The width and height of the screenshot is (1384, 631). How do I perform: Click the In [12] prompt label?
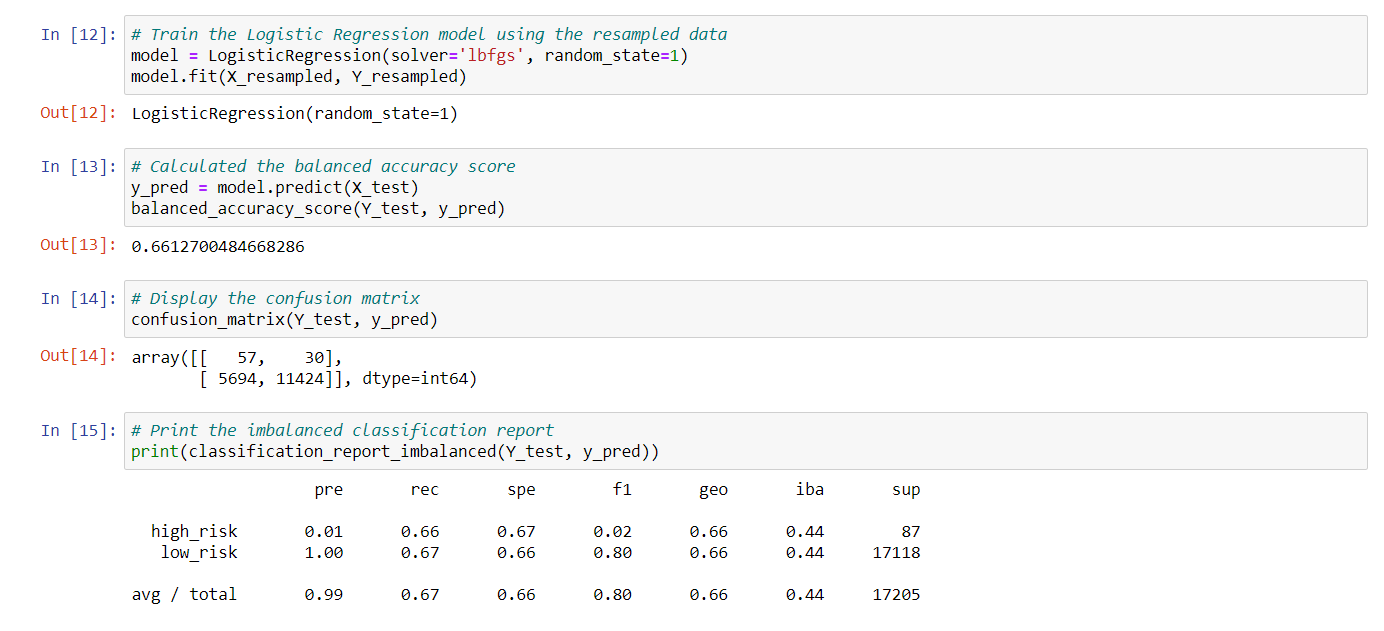click(x=78, y=34)
